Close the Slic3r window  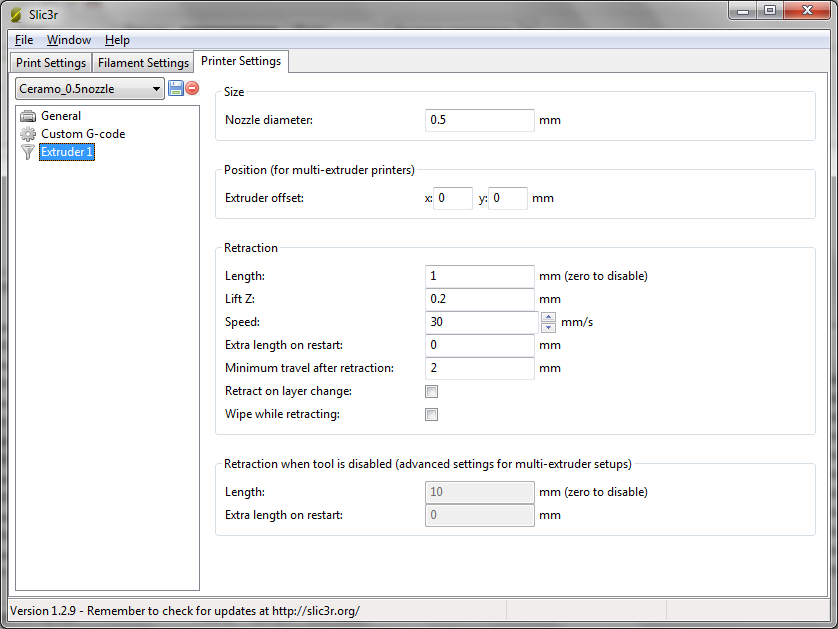point(808,11)
